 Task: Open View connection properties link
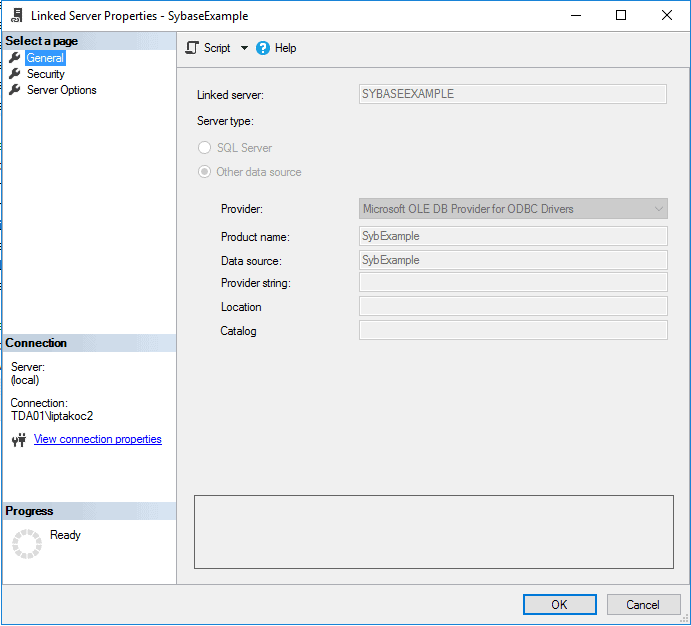pos(98,439)
